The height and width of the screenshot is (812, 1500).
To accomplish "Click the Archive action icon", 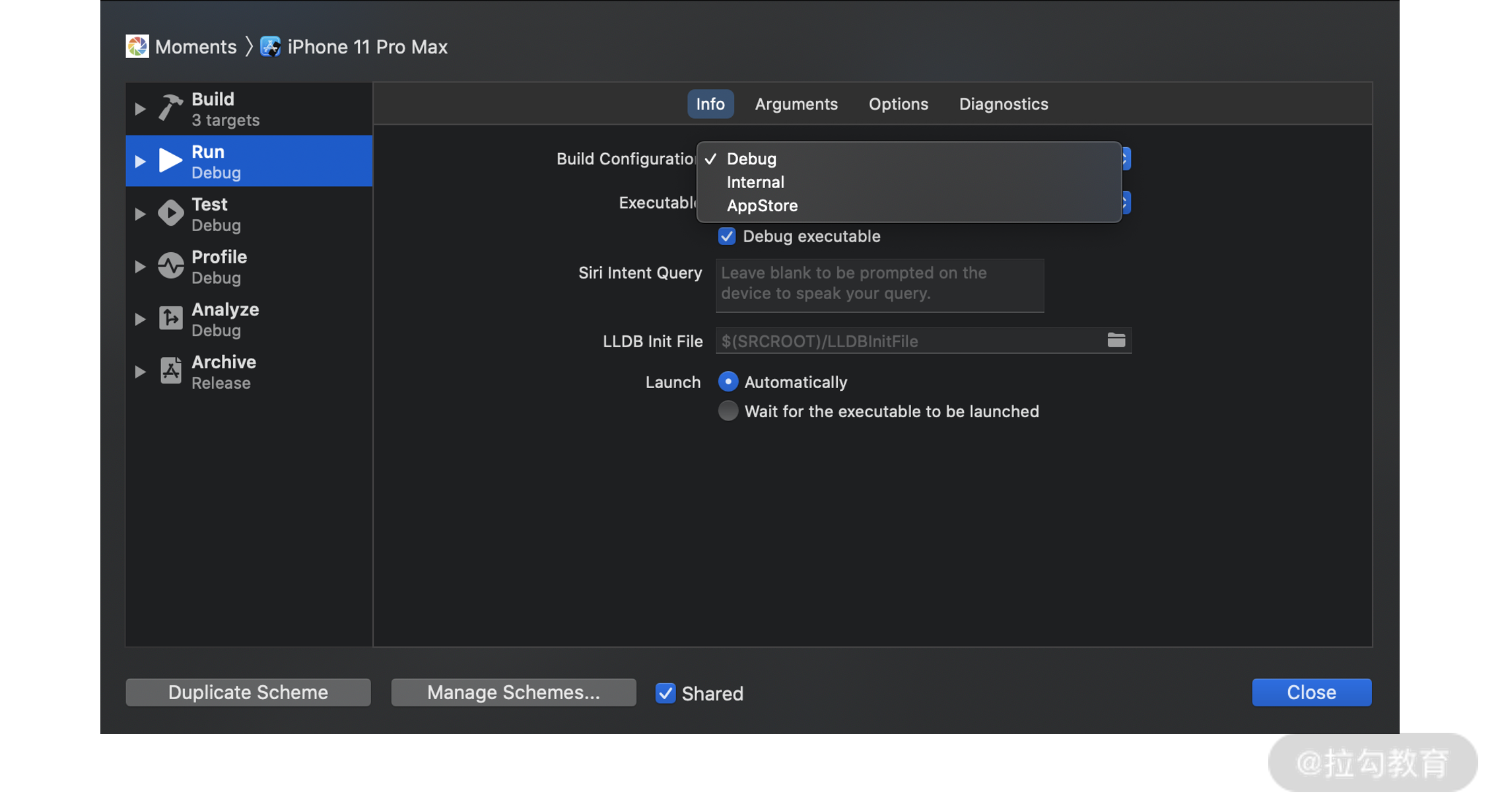I will coord(170,371).
